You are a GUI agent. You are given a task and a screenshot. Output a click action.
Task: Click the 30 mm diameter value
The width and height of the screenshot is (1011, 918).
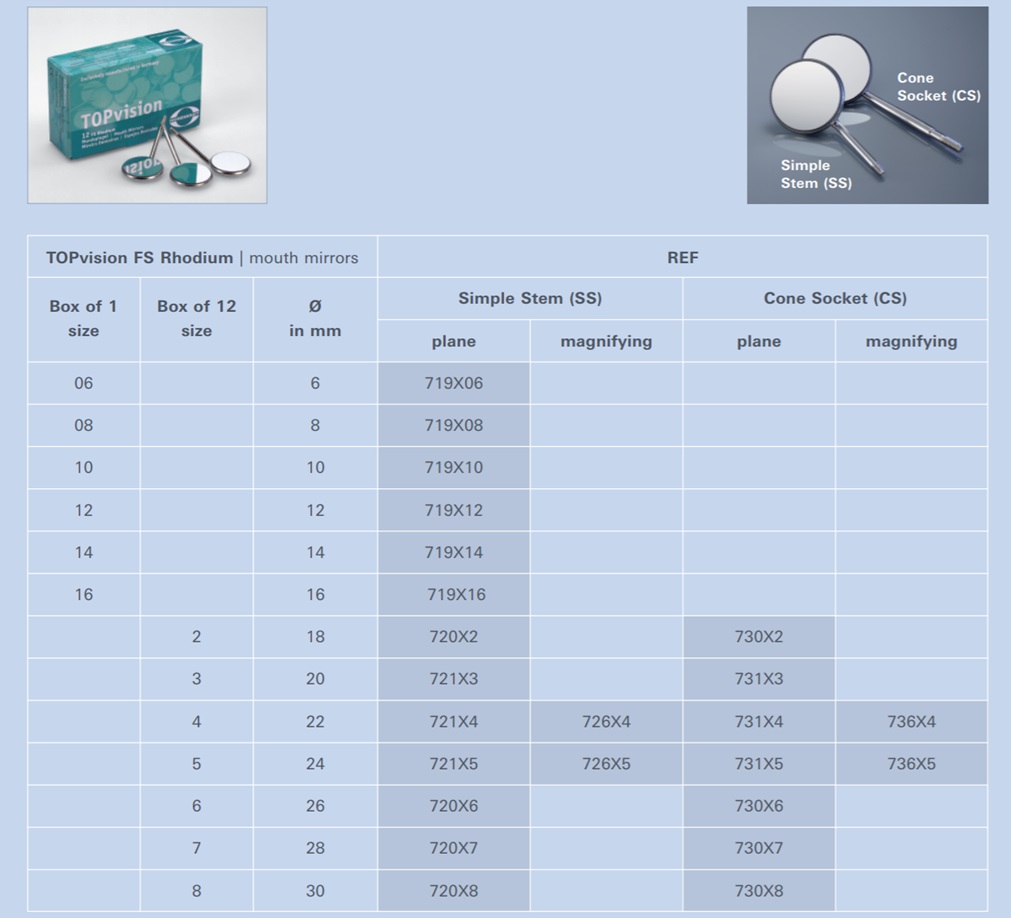coord(315,891)
